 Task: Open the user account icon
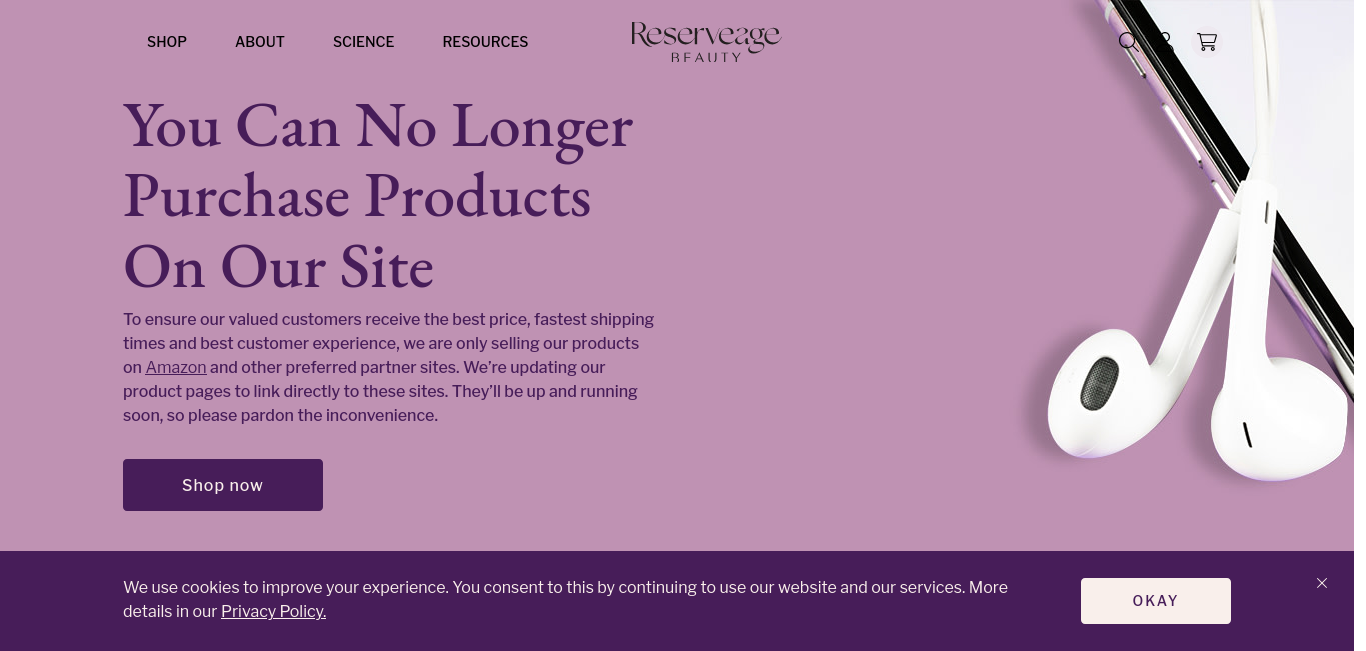pyautogui.click(x=1165, y=41)
